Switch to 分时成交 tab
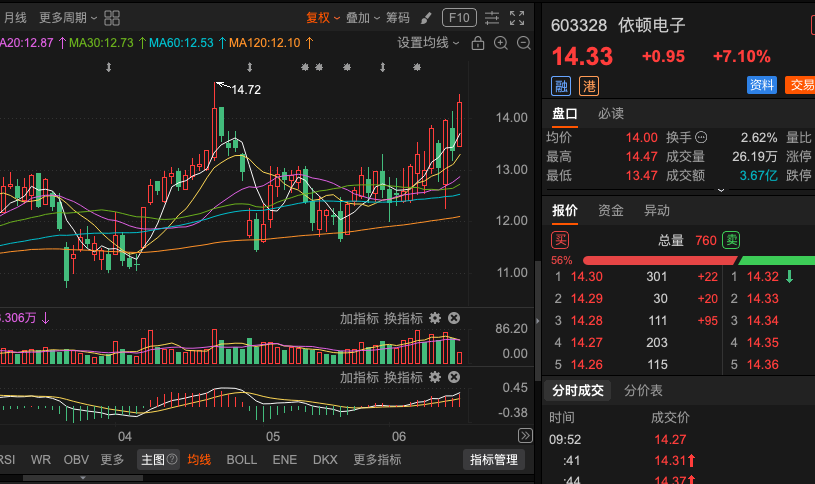Viewport: 815px width, 484px height. point(577,390)
